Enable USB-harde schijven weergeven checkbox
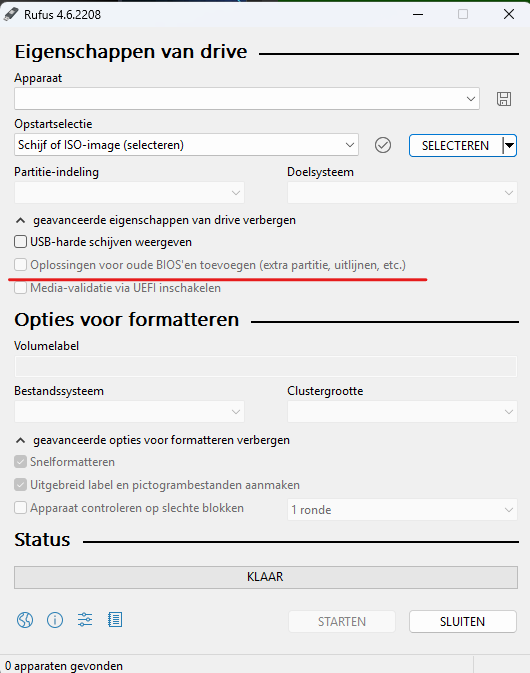This screenshot has height=673, width=530. (20, 242)
